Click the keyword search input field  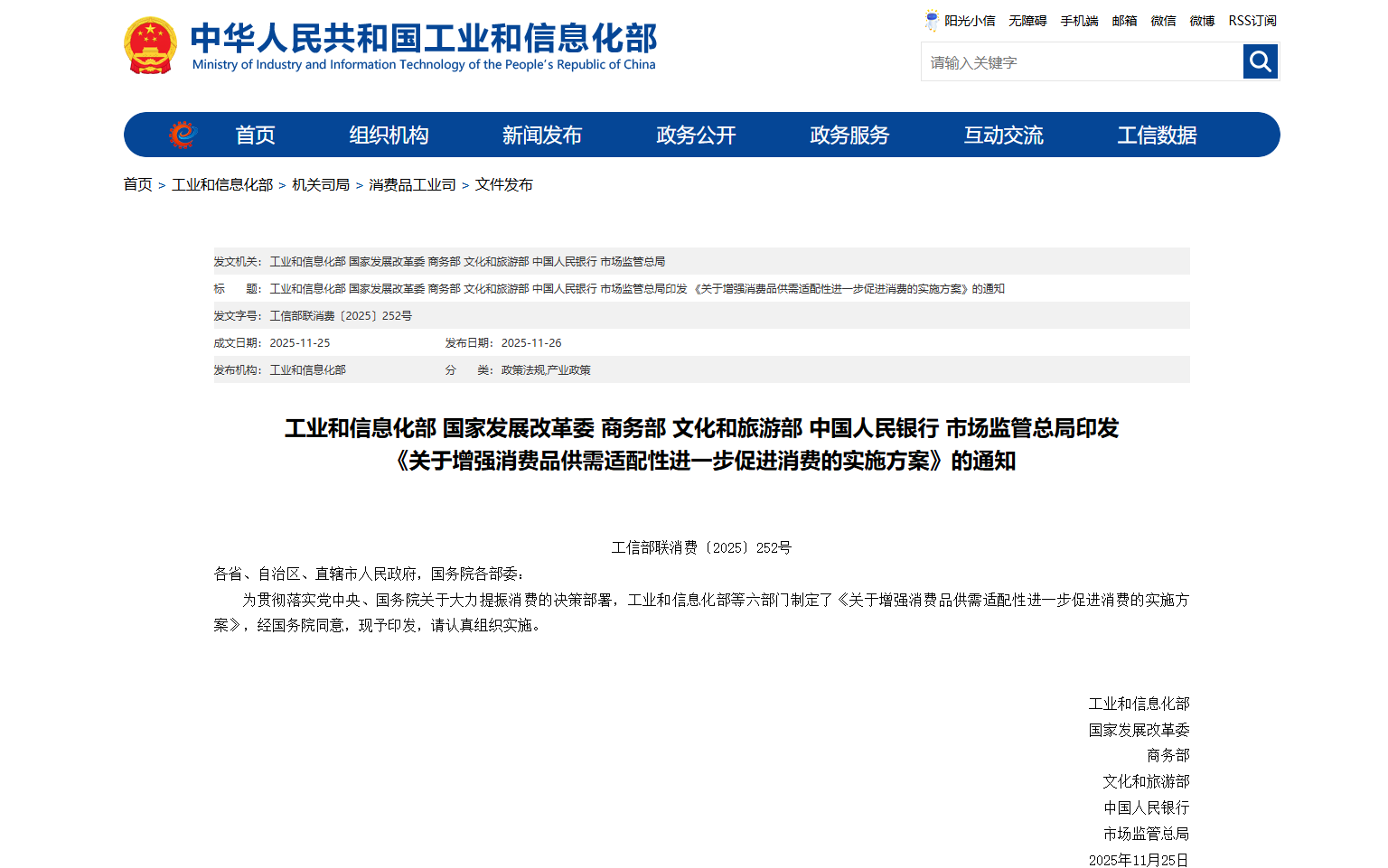coord(1082,62)
